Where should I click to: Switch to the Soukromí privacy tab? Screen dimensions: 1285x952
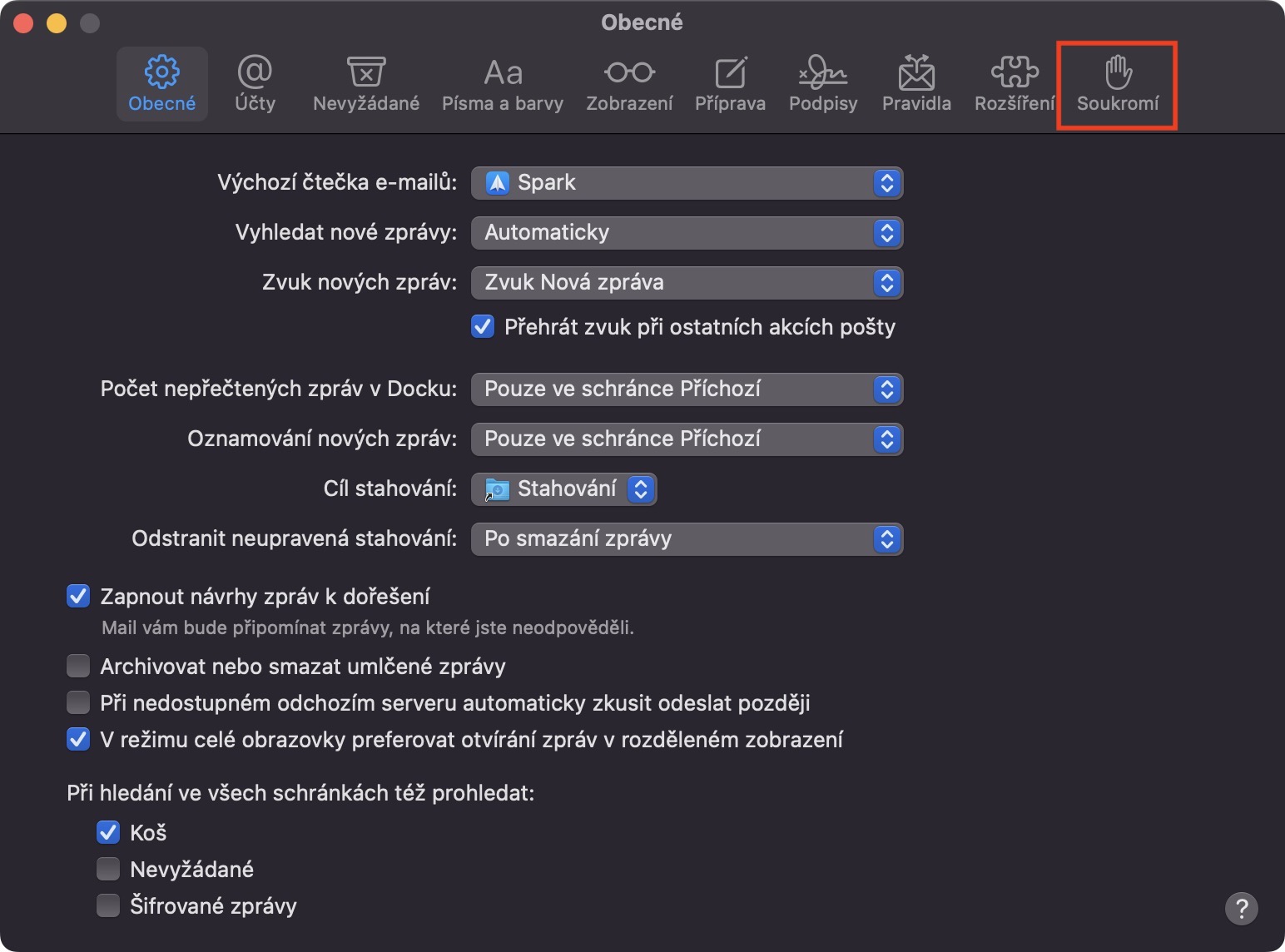click(x=1117, y=84)
